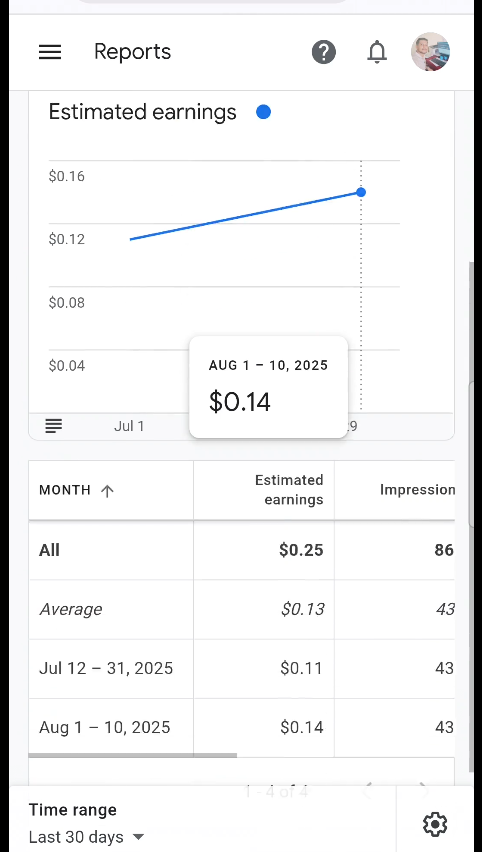Sort by the MONTH column header
Viewport: 482px width, 852px height.
65,490
